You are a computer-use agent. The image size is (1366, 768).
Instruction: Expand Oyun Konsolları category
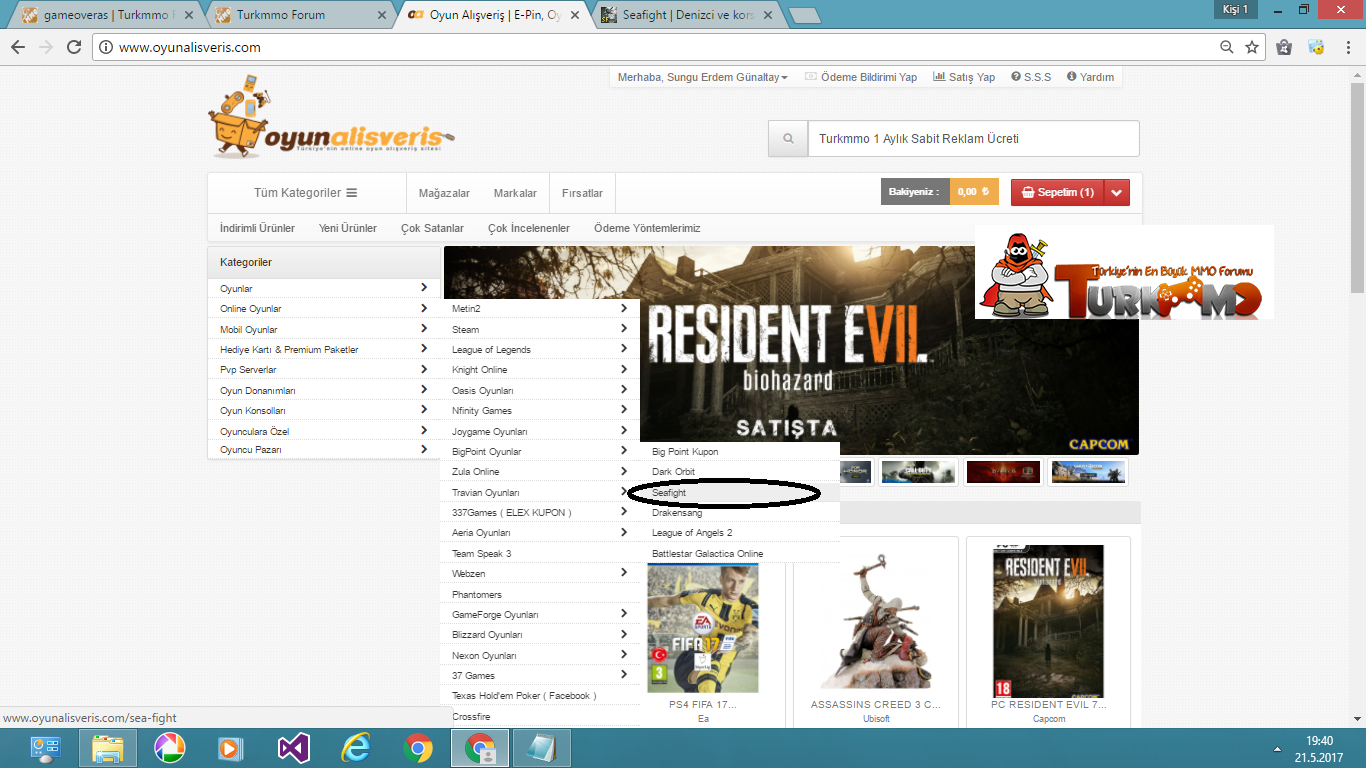323,410
